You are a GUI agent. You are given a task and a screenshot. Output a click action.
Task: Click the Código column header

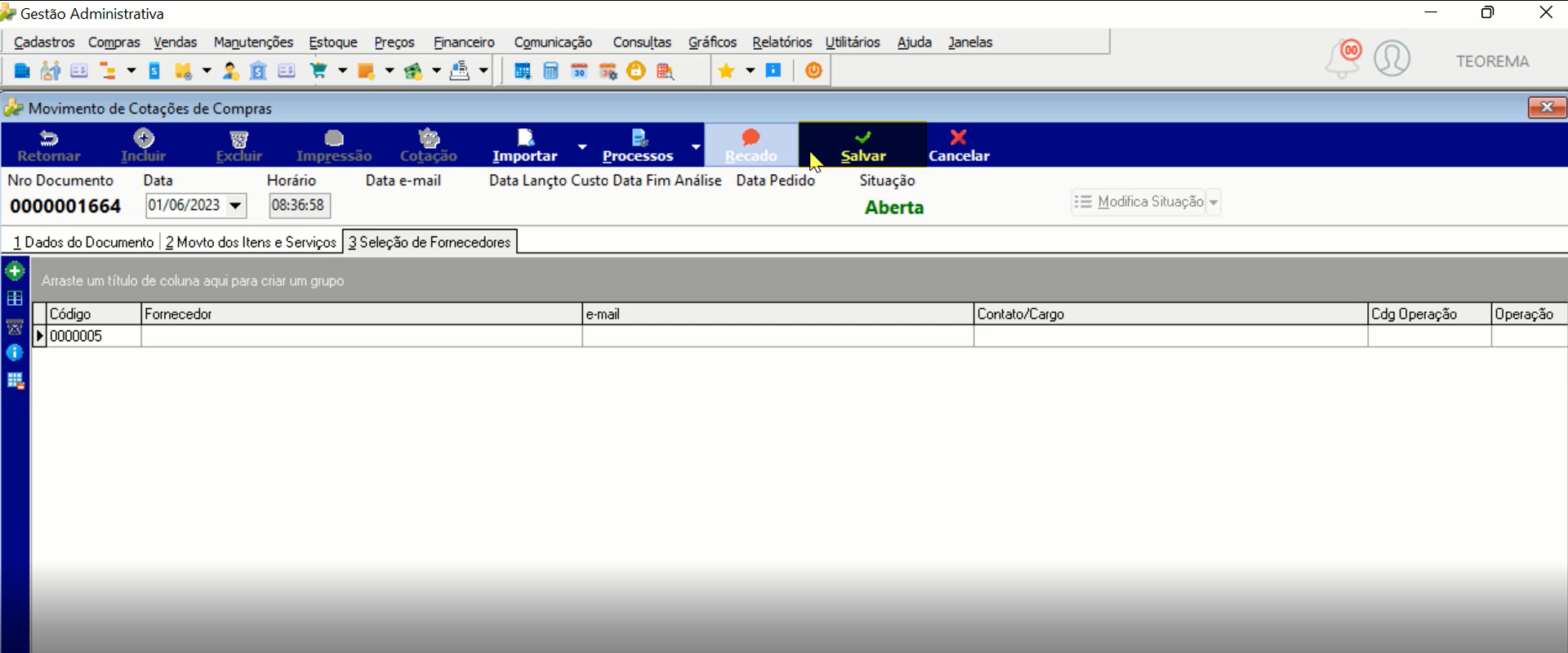(x=94, y=314)
